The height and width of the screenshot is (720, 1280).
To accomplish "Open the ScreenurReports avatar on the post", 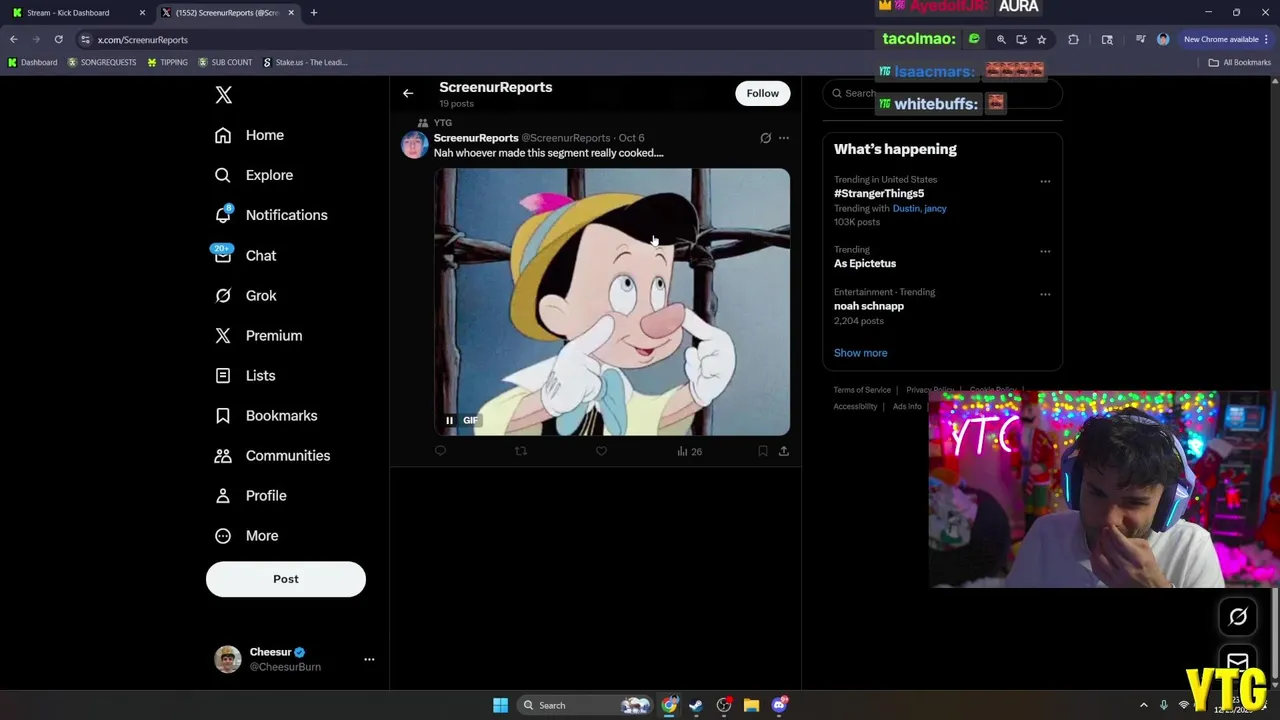I will click(x=415, y=145).
